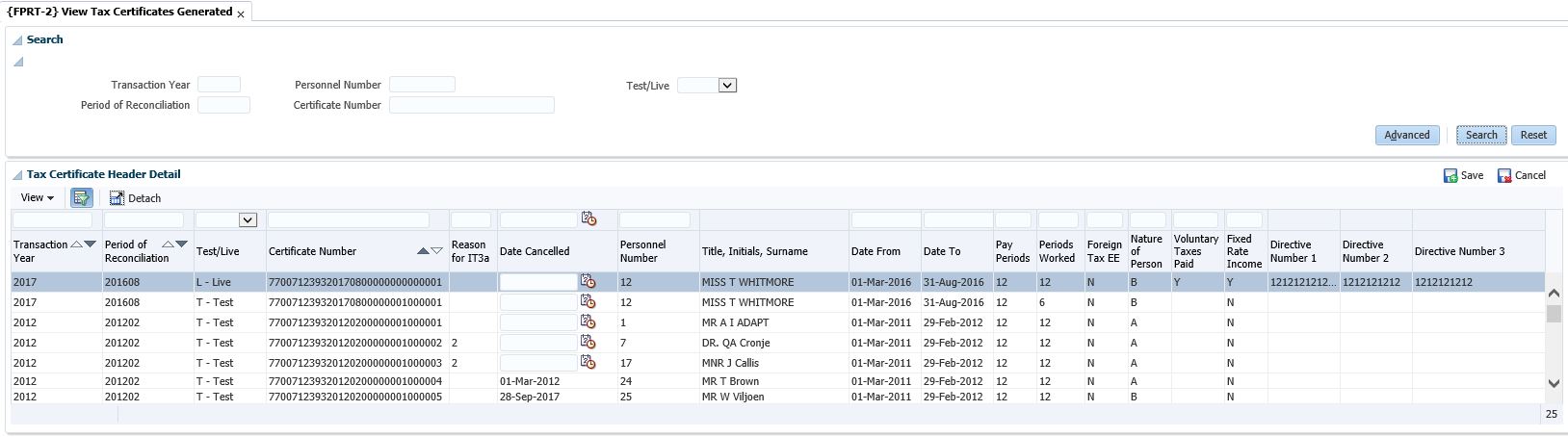The height and width of the screenshot is (437, 1568).
Task: Click the Search button
Action: (1480, 135)
